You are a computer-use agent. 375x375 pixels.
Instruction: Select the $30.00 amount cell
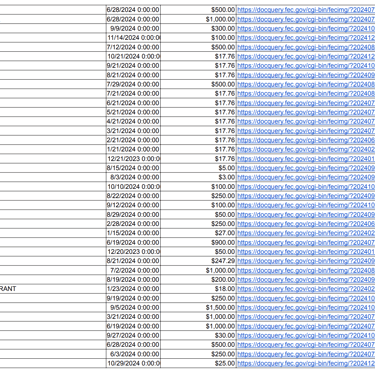click(x=199, y=335)
